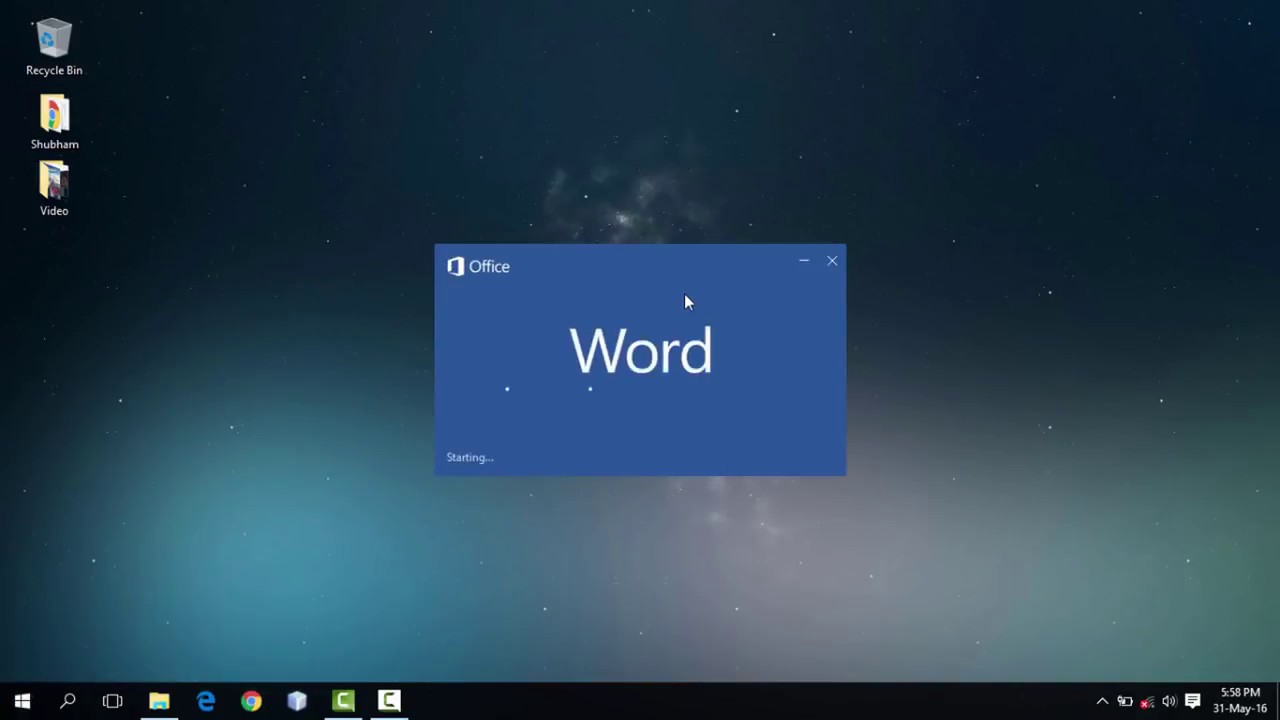Launch Google Chrome from taskbar

click(251, 701)
